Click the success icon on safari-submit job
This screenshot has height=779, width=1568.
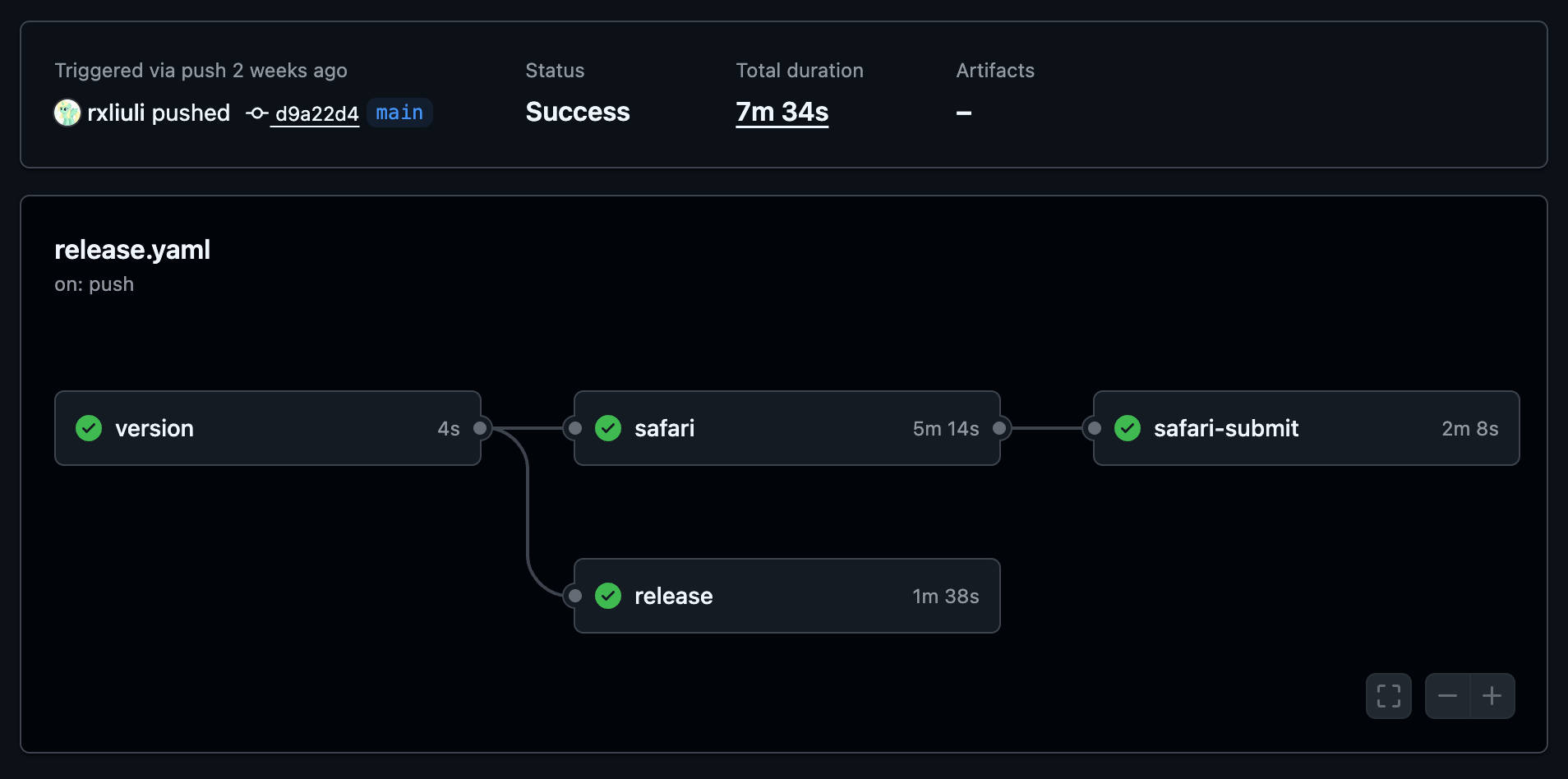pos(1128,428)
